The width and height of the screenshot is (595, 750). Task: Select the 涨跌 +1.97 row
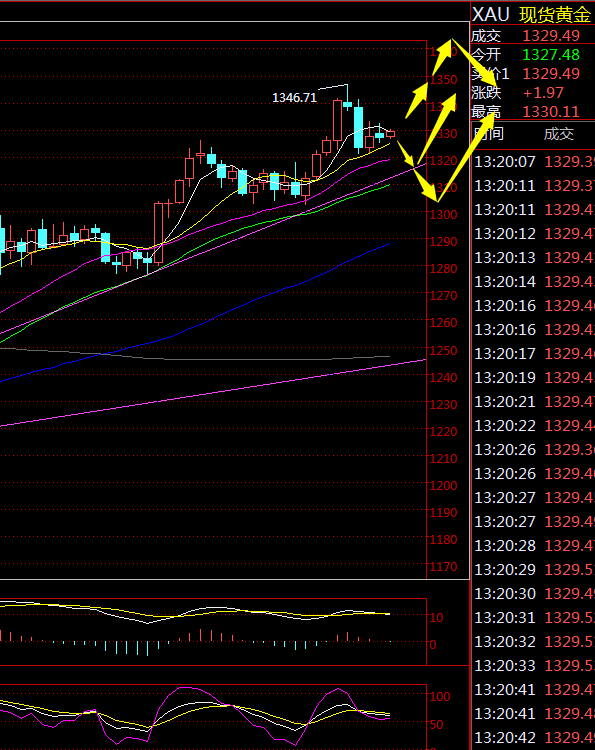[533, 92]
